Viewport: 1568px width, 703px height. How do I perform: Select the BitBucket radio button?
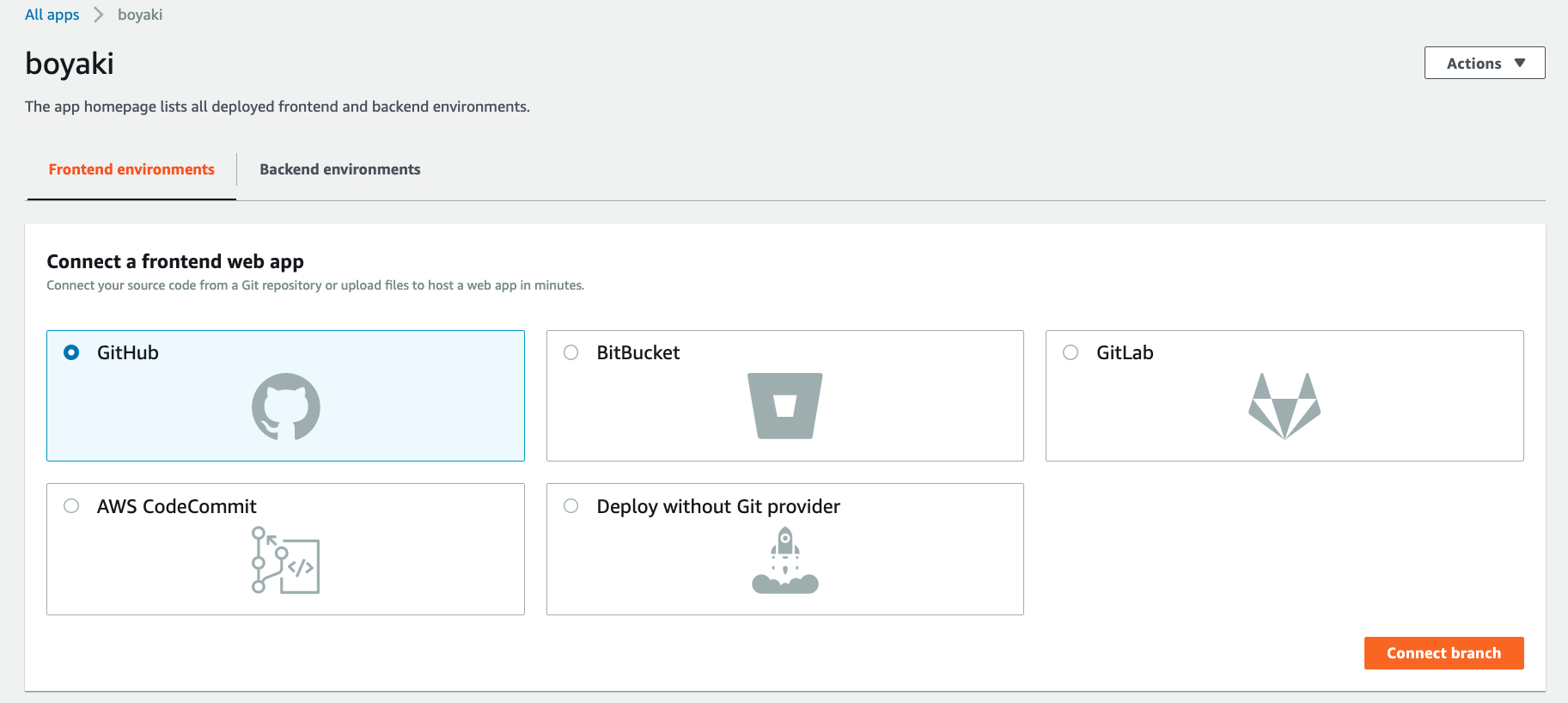point(571,352)
